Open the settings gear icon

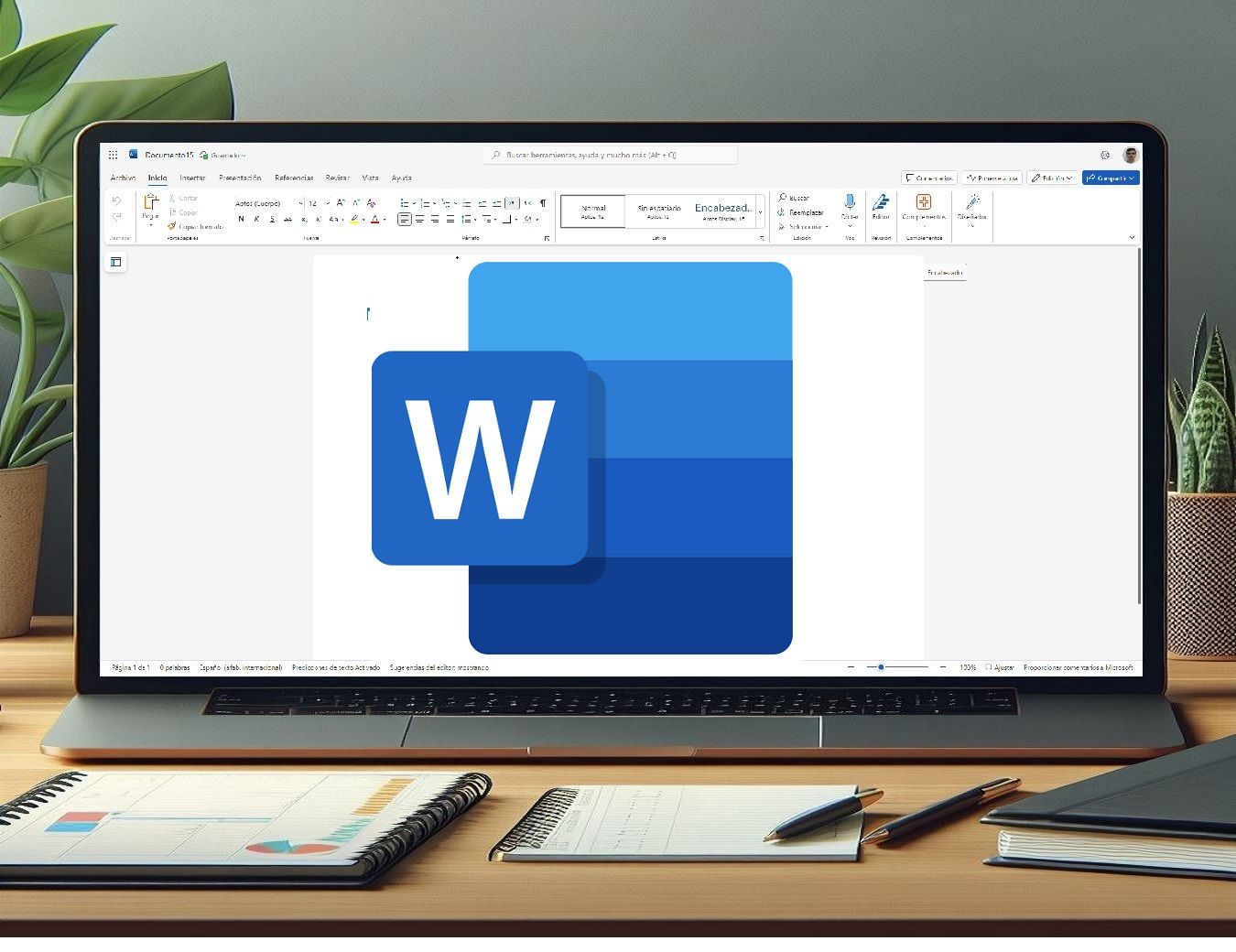click(1105, 155)
